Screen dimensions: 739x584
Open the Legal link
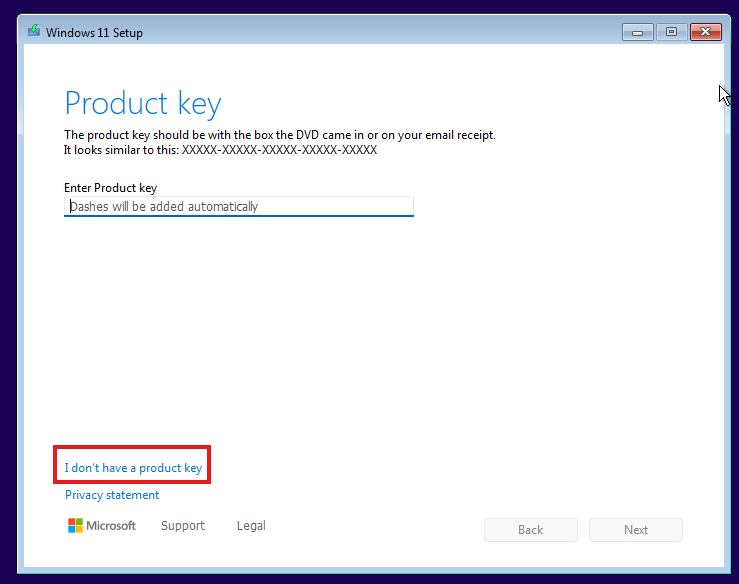tap(251, 526)
